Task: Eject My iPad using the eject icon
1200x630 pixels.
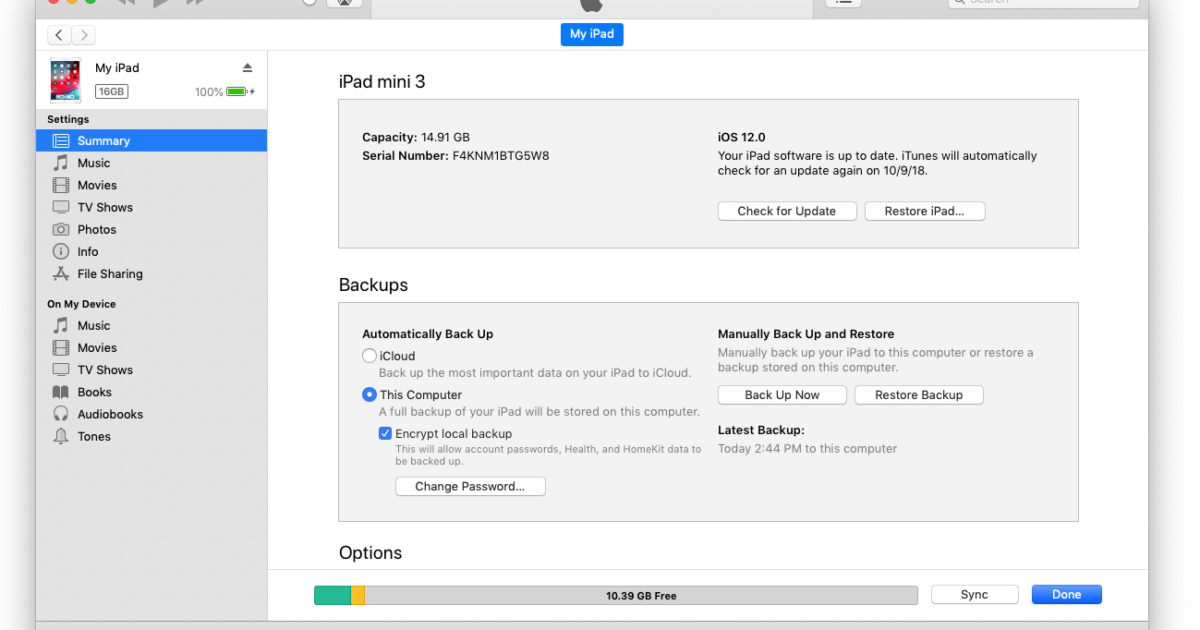Action: (248, 68)
